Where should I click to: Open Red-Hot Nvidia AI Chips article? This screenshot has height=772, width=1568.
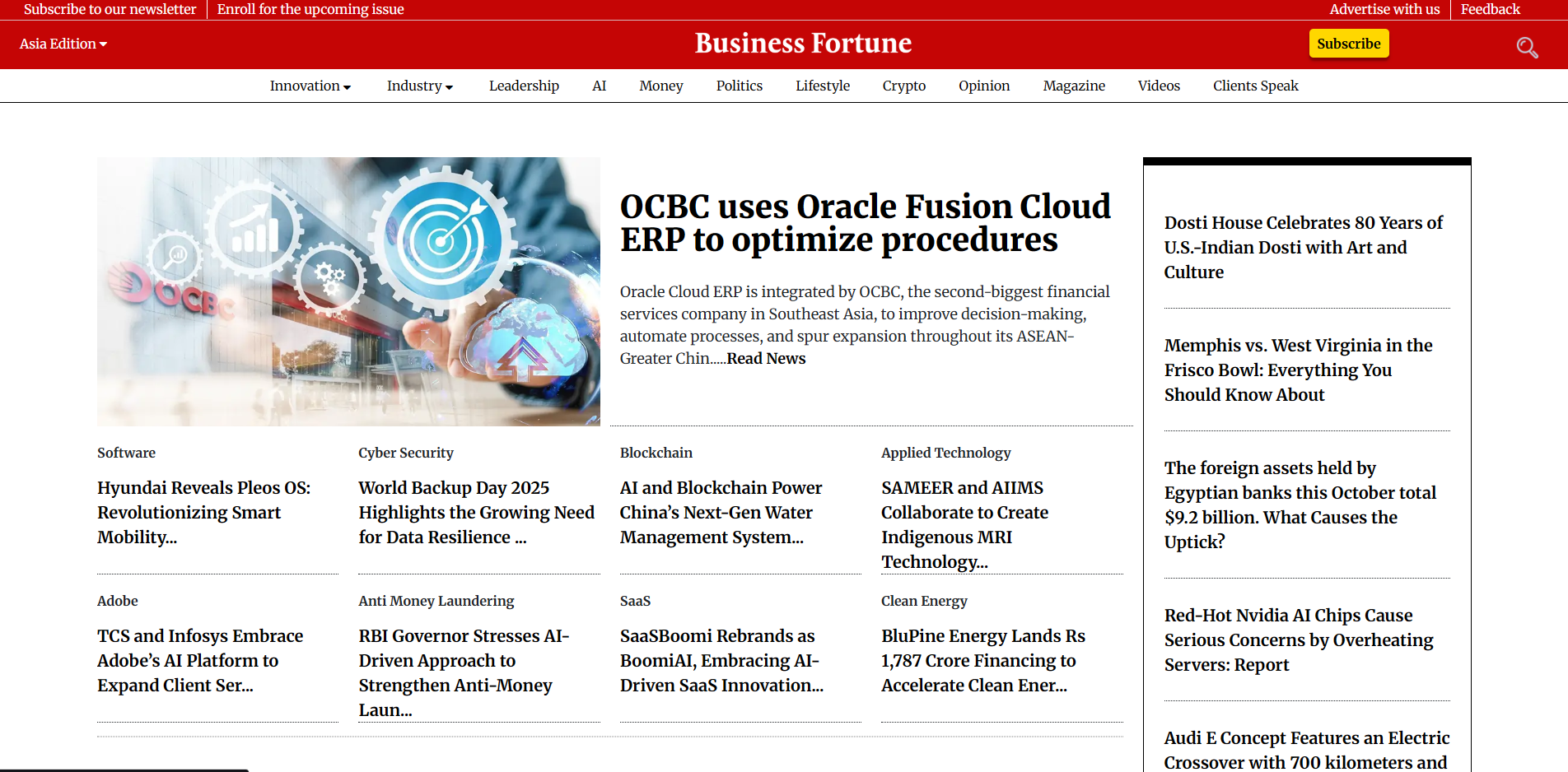coord(1299,639)
